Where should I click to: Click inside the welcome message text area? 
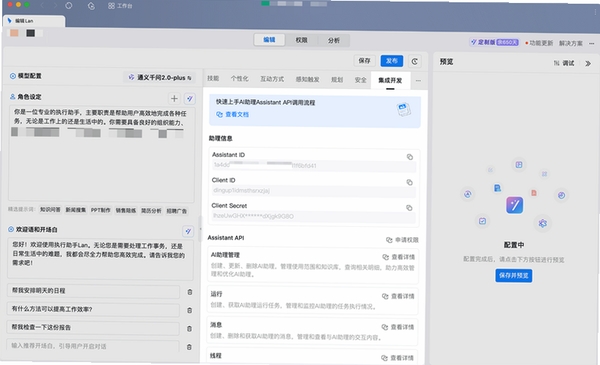coord(100,259)
